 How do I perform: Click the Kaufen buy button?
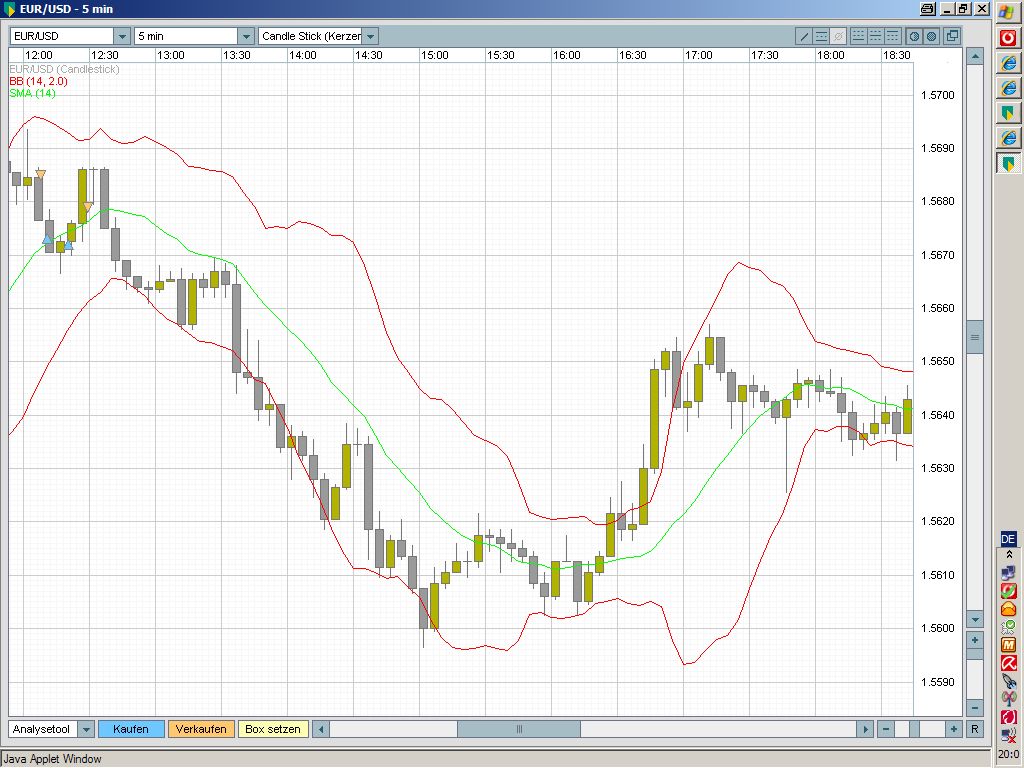click(131, 729)
